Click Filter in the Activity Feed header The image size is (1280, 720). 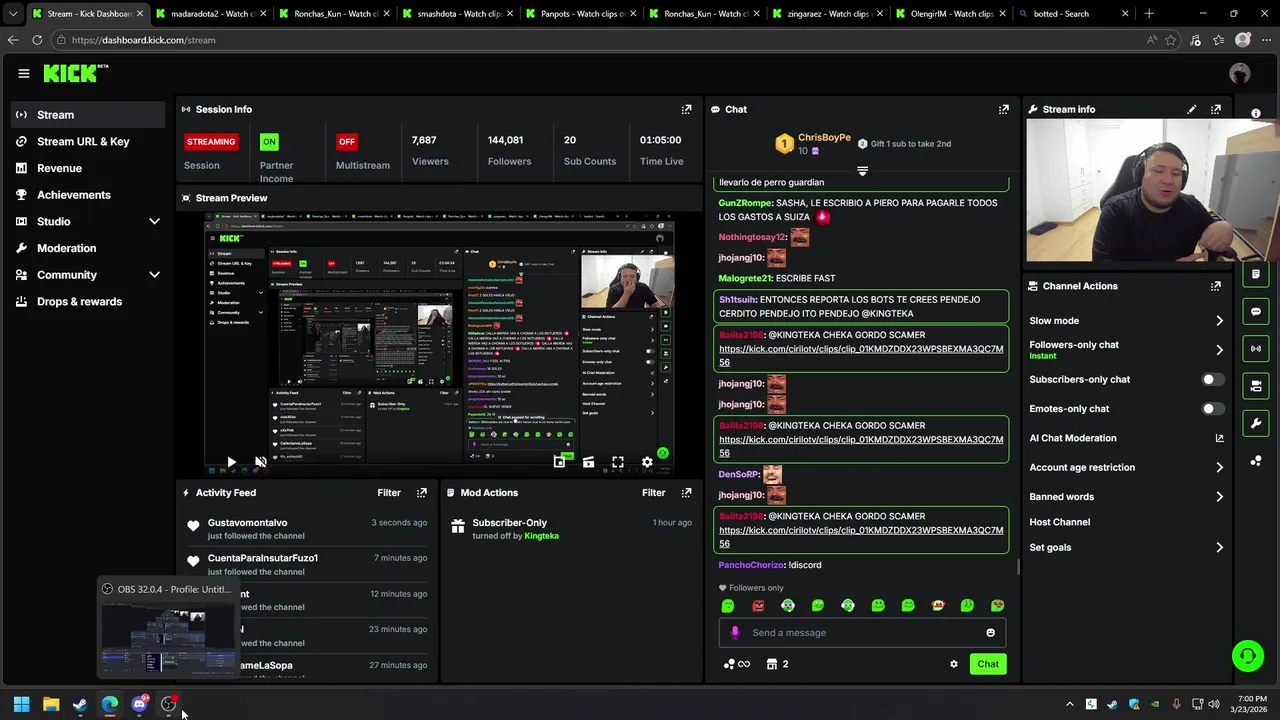pos(389,492)
